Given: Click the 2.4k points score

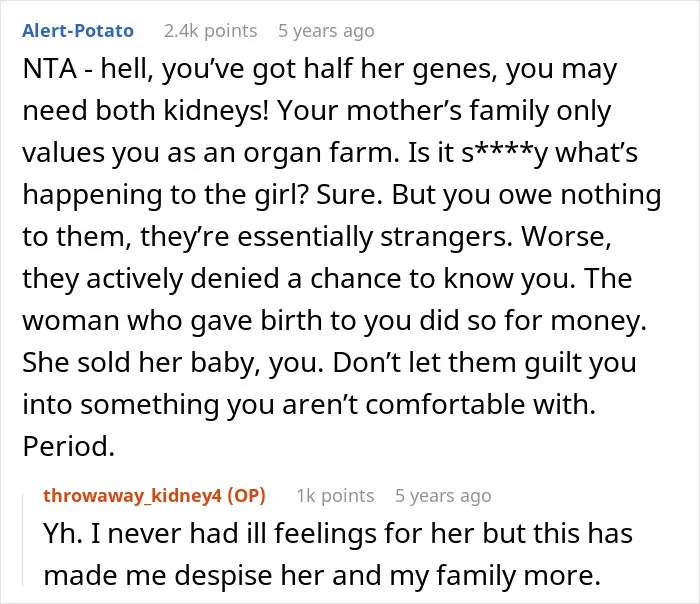Looking at the screenshot, I should 211,31.
